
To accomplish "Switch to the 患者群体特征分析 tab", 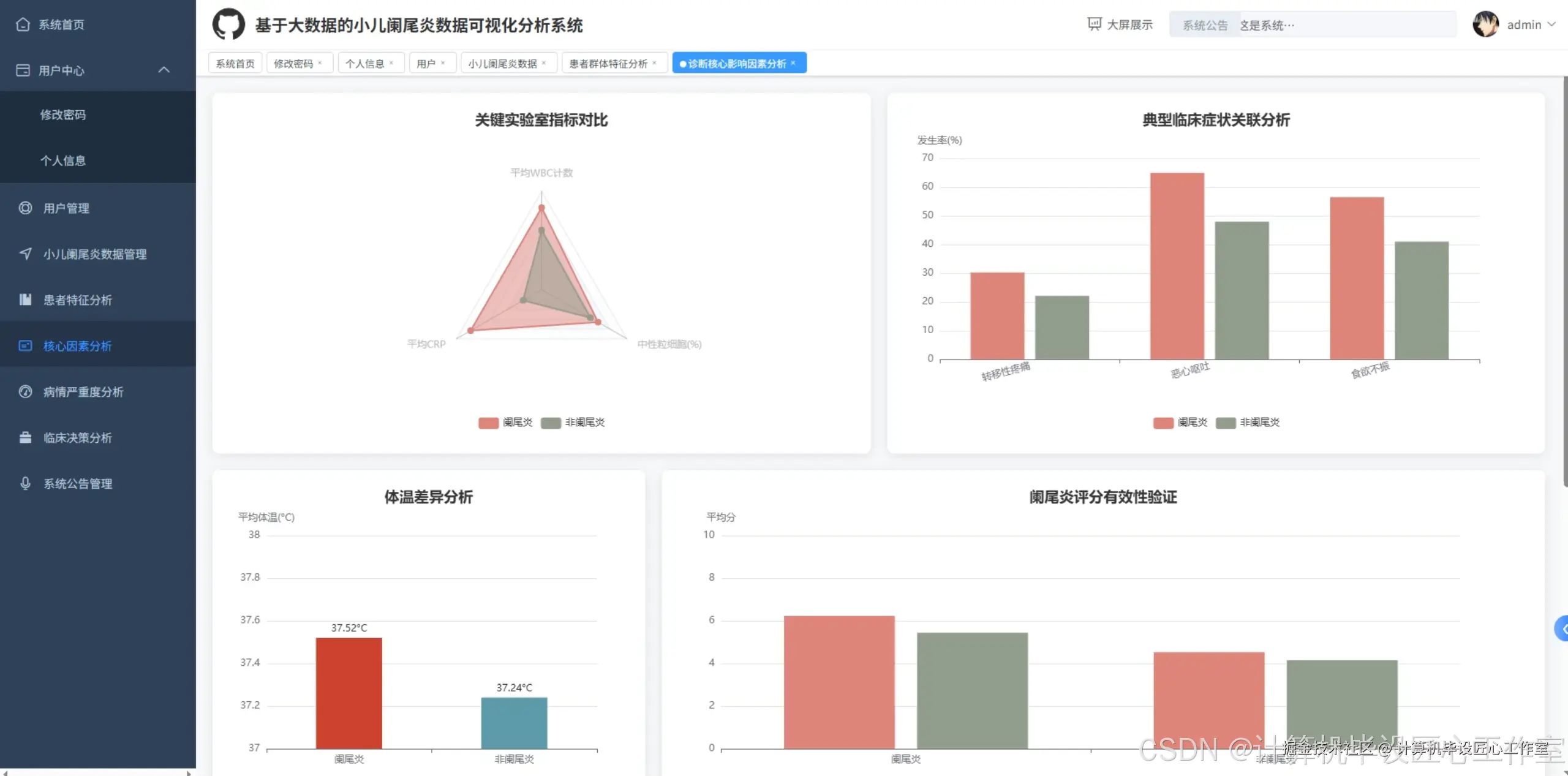I will click(x=608, y=64).
